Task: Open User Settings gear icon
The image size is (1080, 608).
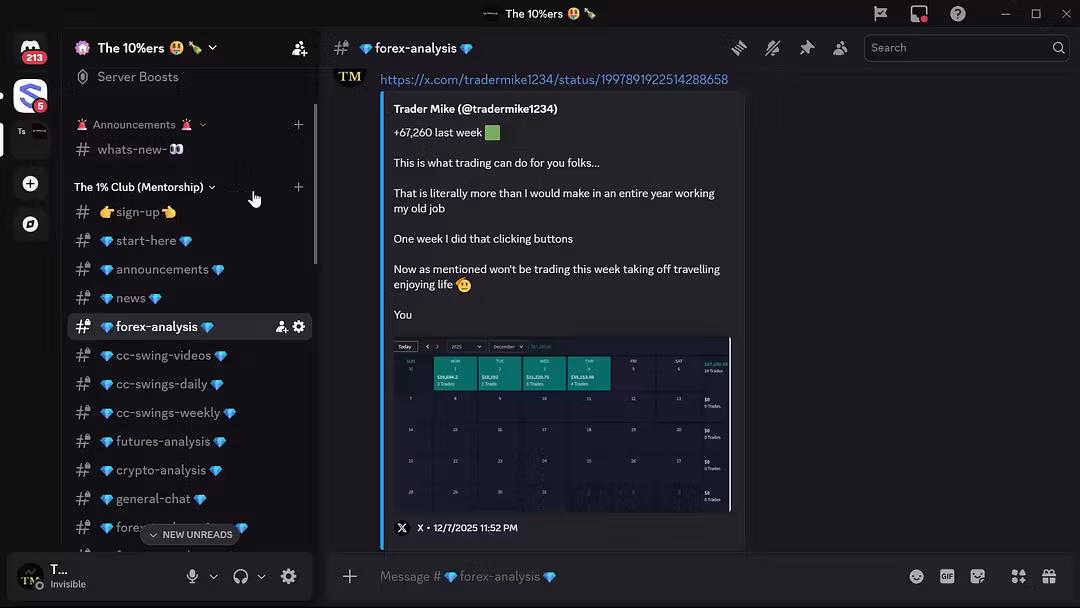Action: 288,576
